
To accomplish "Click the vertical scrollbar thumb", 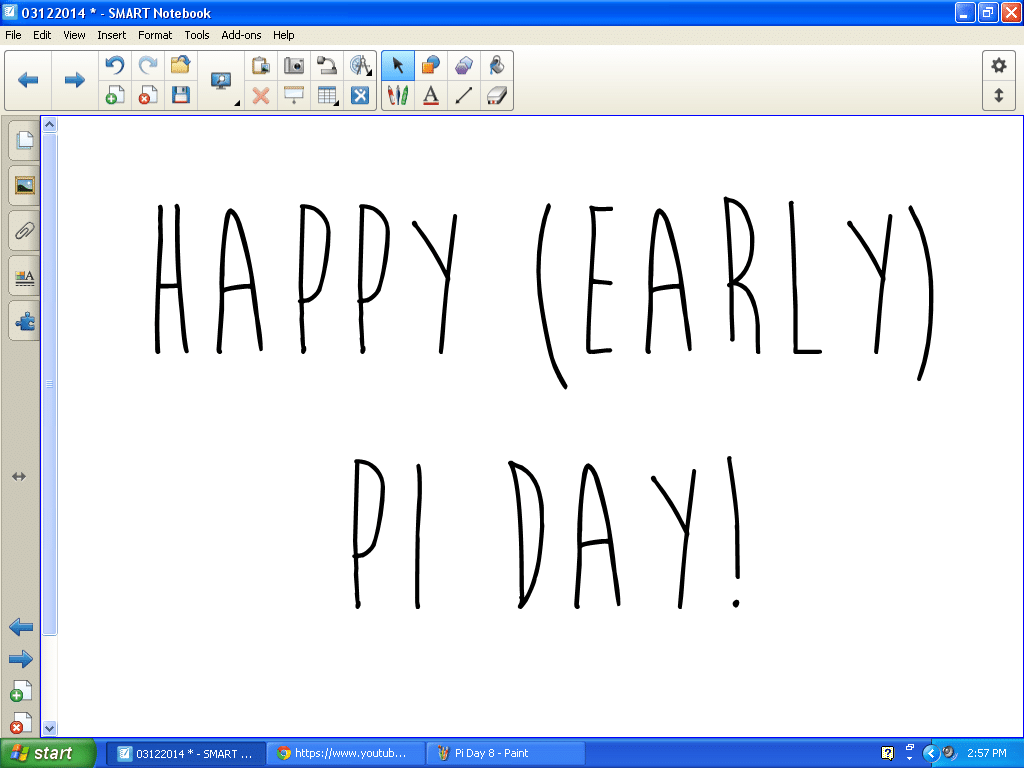I will click(50, 383).
